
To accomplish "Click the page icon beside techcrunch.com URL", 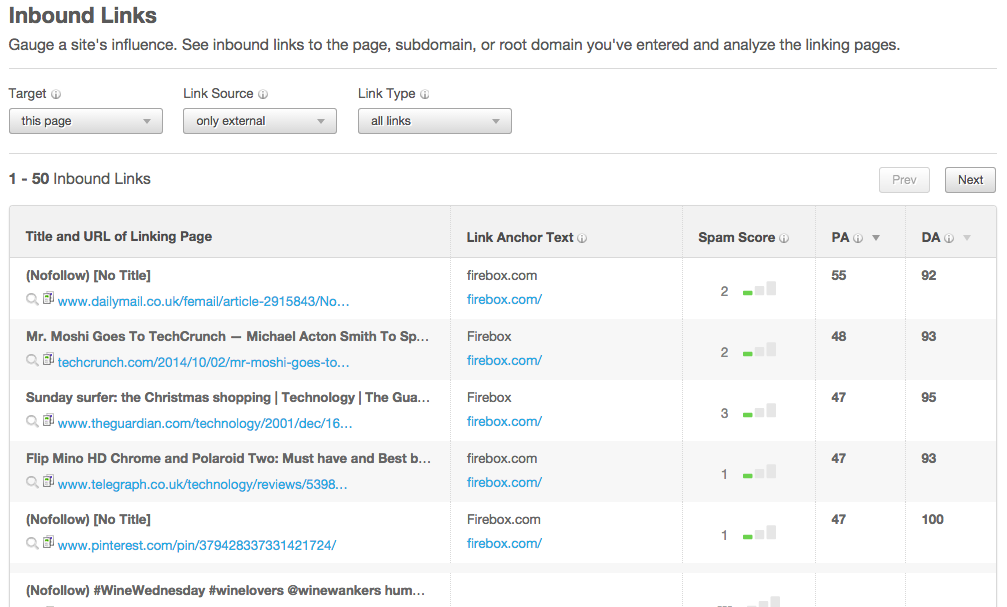I will [48, 361].
